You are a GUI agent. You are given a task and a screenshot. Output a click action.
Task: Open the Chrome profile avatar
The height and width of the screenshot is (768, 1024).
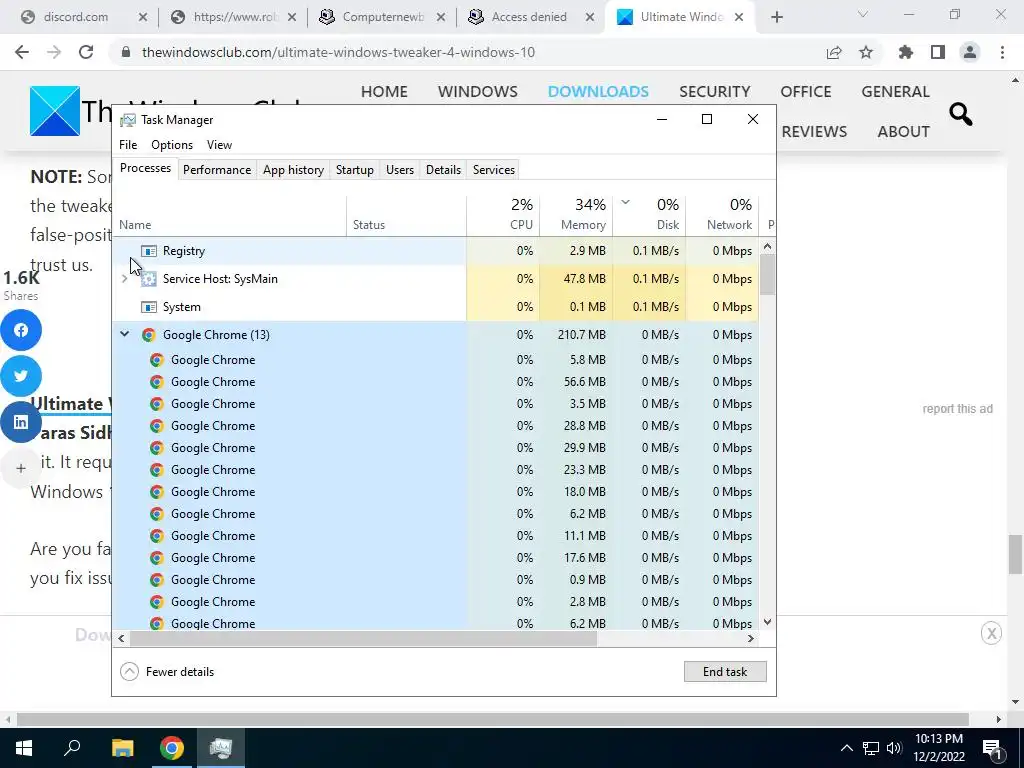coord(970,52)
